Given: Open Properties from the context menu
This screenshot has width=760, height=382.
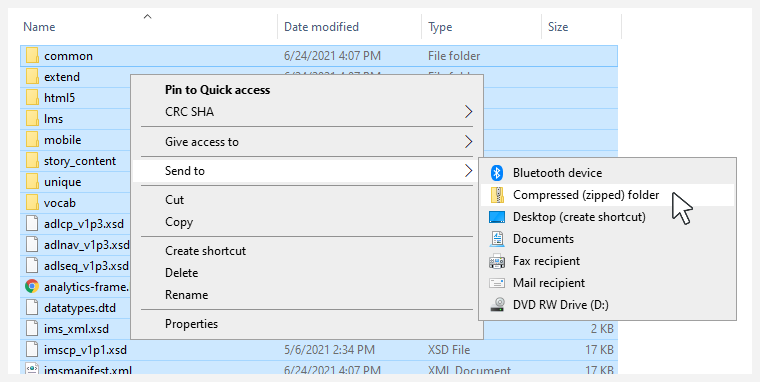Looking at the screenshot, I should (307, 323).
